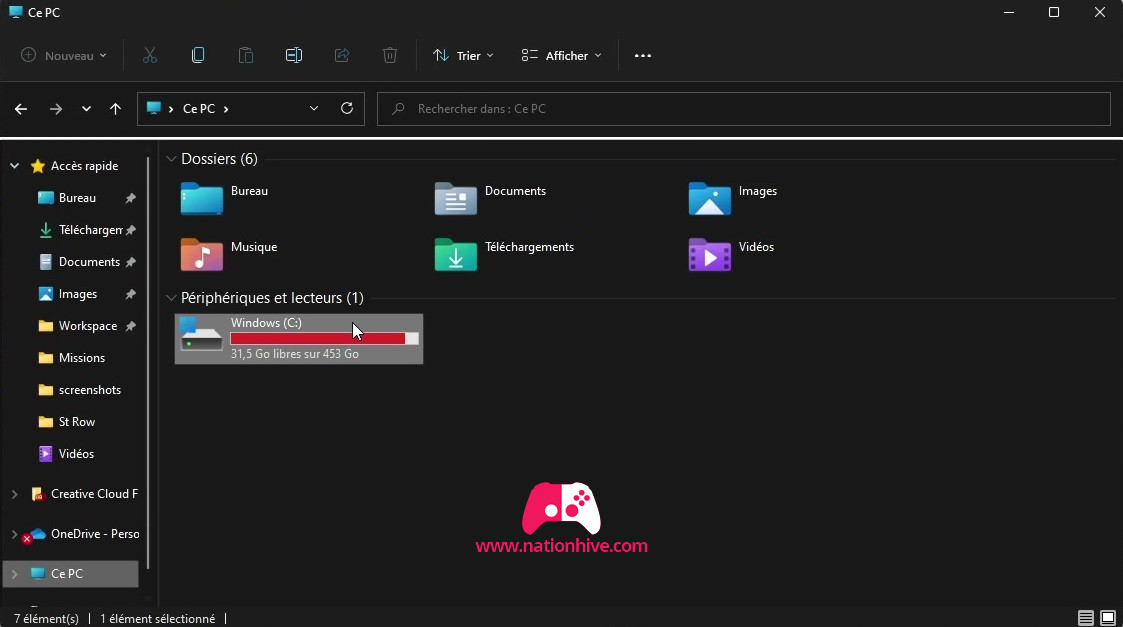Expand the Creative Cloud Files node
This screenshot has height=627, width=1123.
14,494
